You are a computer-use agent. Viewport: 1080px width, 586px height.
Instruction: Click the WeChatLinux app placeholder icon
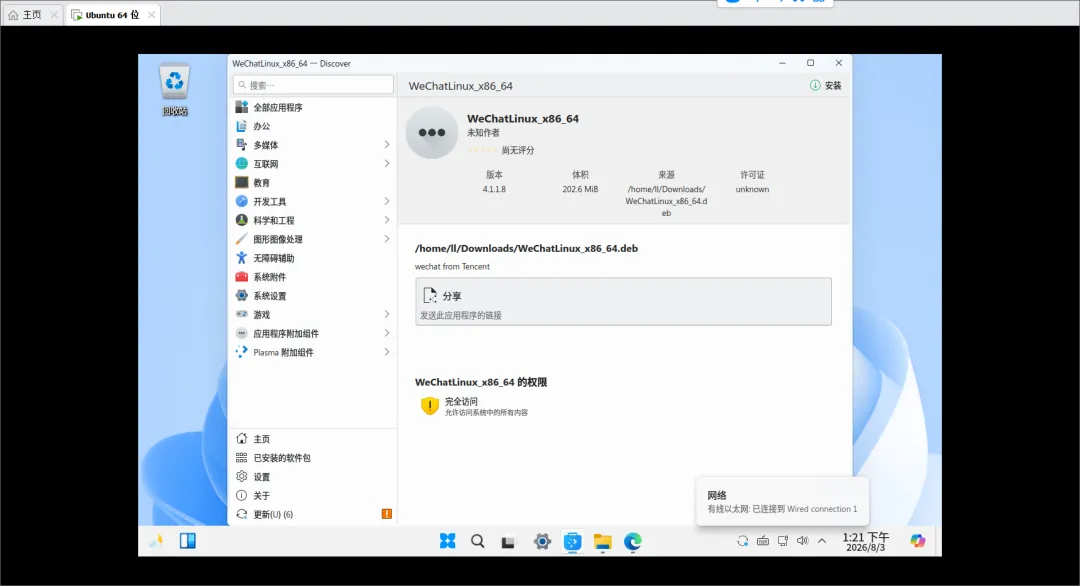[x=432, y=132]
